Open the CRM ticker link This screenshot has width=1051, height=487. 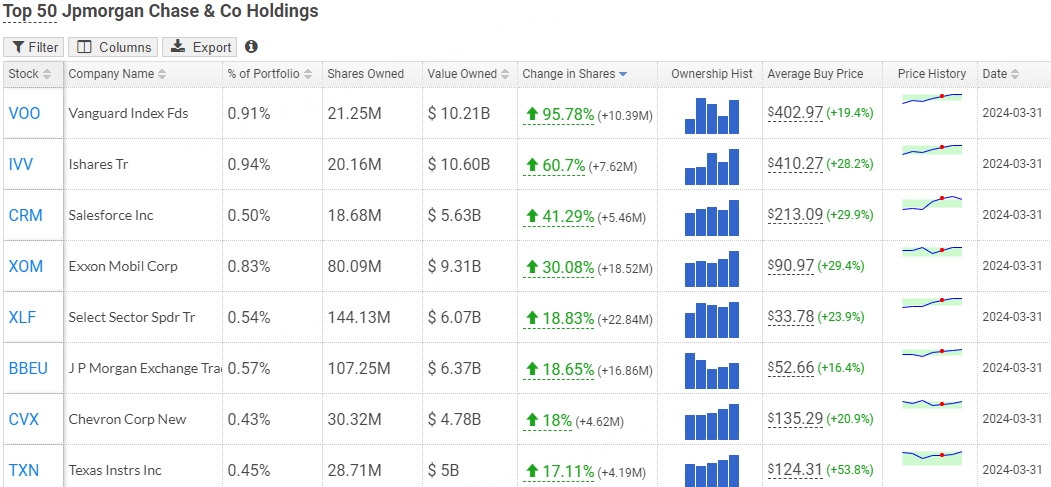tap(25, 215)
